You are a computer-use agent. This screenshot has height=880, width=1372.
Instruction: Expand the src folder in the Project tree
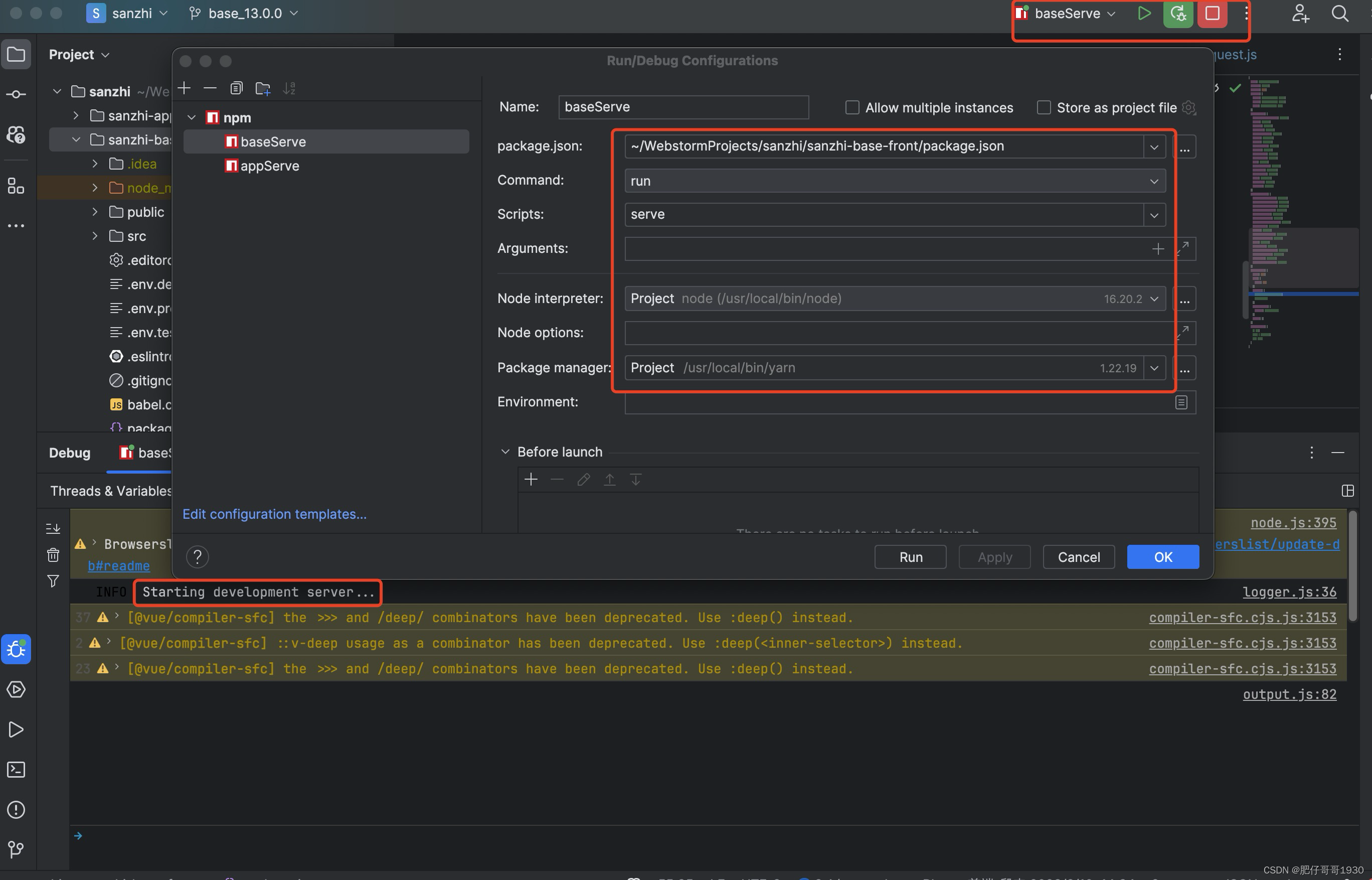point(95,236)
